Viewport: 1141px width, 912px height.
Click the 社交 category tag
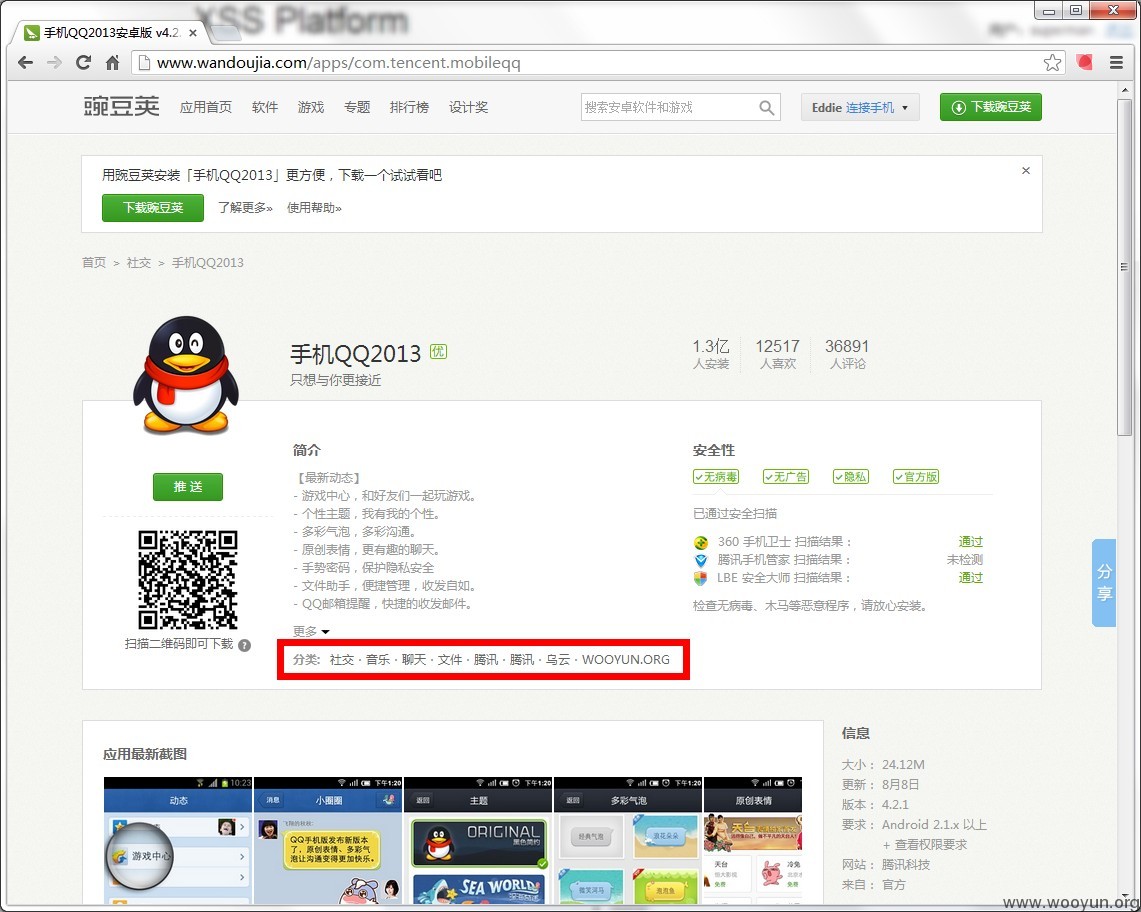point(341,659)
